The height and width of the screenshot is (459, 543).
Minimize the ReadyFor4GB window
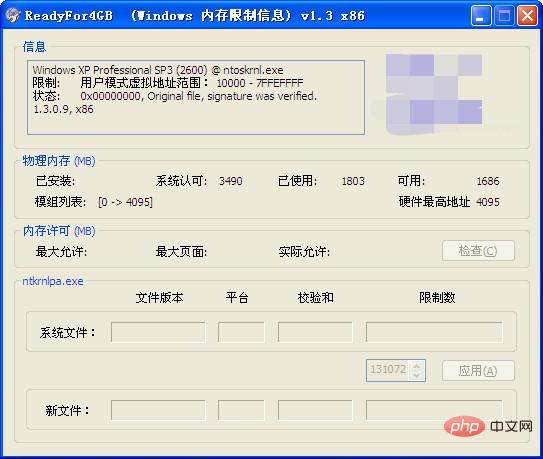pos(481,16)
